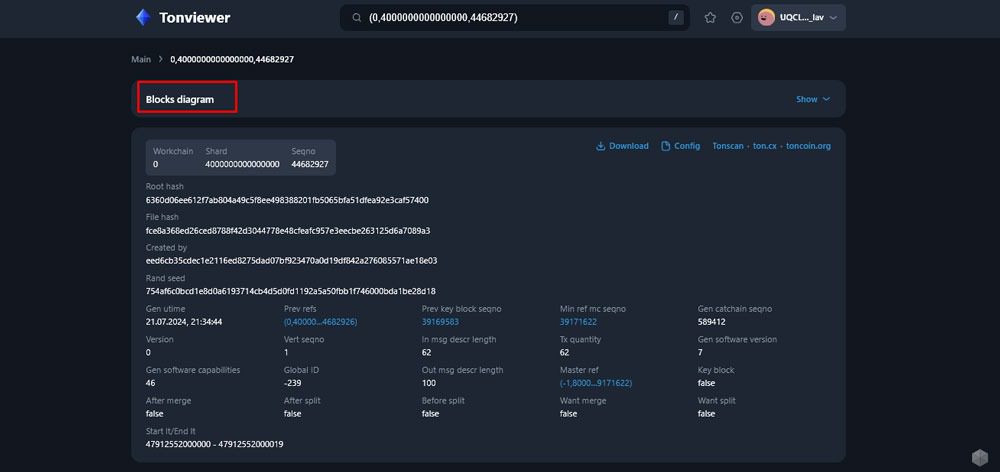
Task: Open the toncoin.org external link
Action: pos(808,146)
